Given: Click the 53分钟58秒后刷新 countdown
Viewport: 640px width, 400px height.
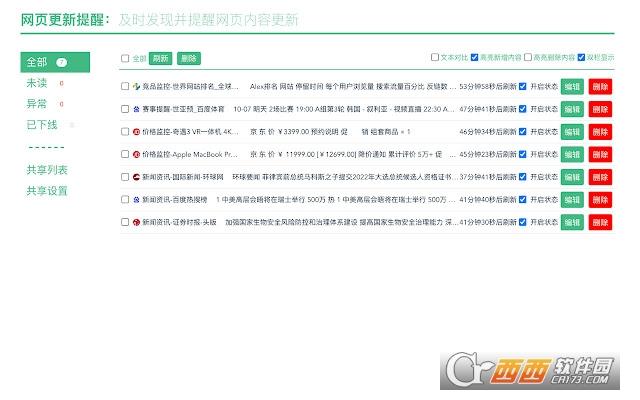Looking at the screenshot, I should (x=488, y=87).
